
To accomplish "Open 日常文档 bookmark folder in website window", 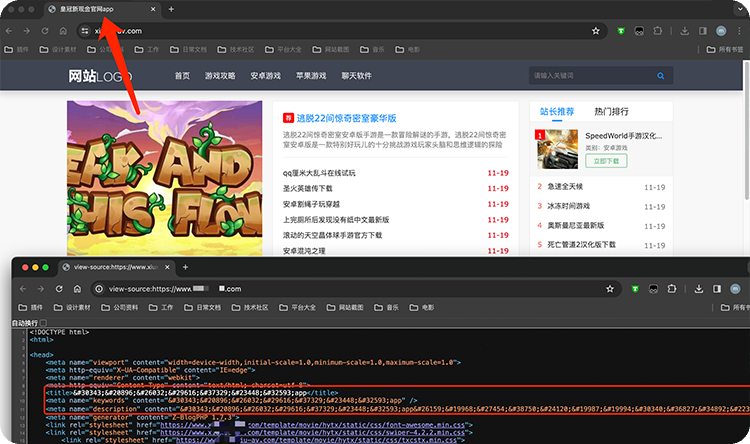I will (x=188, y=49).
